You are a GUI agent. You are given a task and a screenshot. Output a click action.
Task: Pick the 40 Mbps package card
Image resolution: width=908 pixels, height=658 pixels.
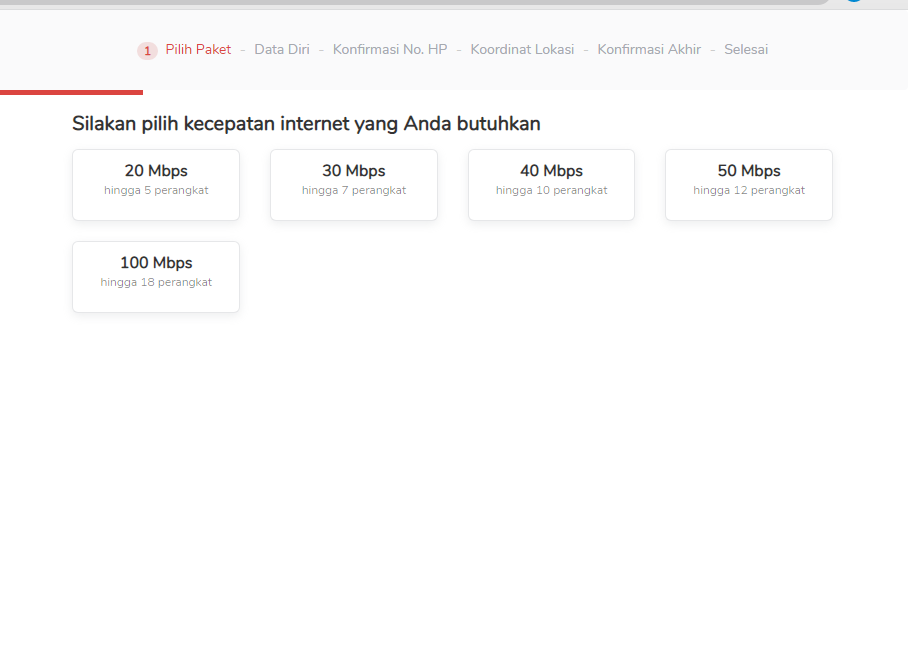[x=551, y=185]
